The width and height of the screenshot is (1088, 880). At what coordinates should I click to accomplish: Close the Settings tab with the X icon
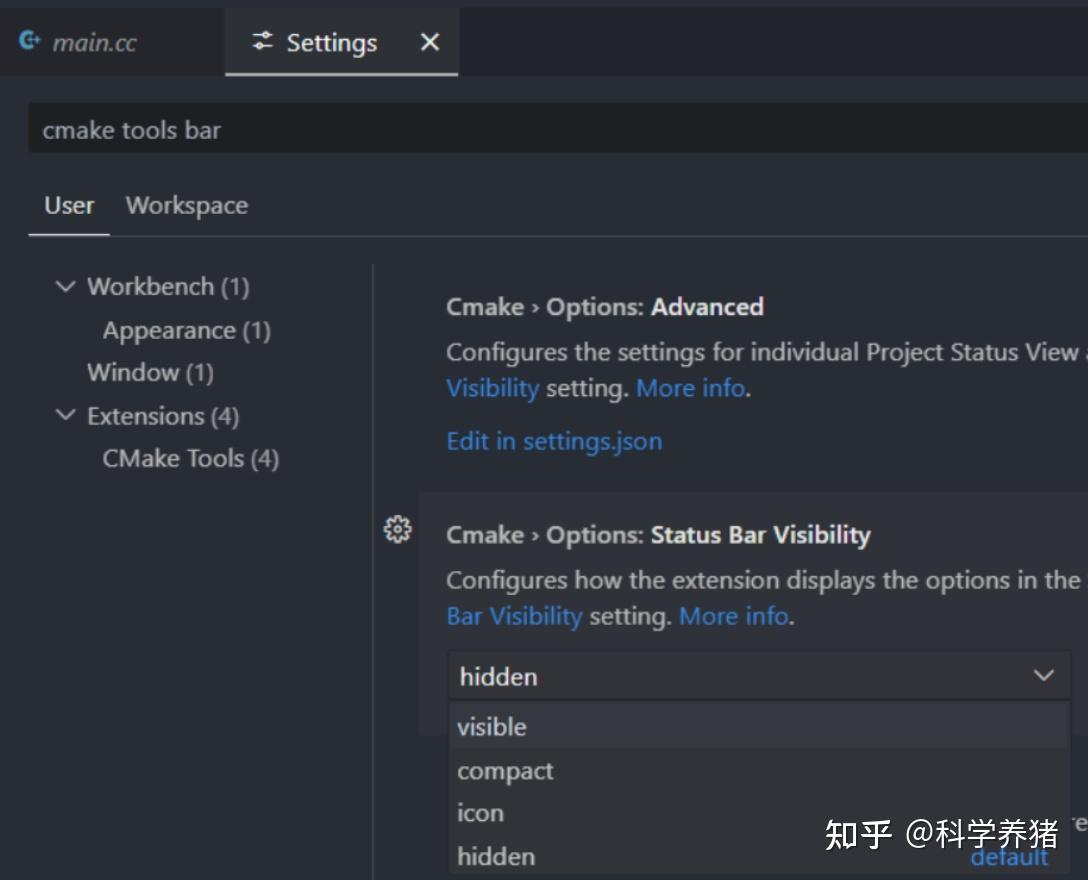(x=429, y=42)
